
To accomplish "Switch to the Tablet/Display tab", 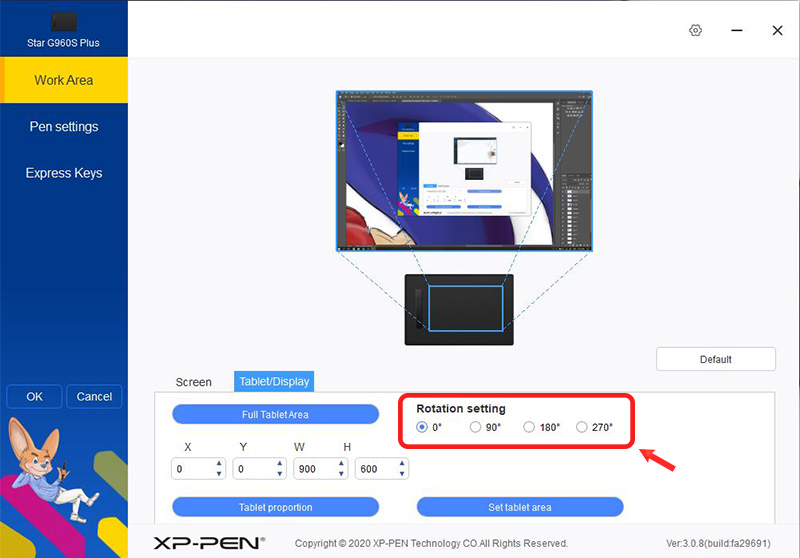I will point(274,382).
